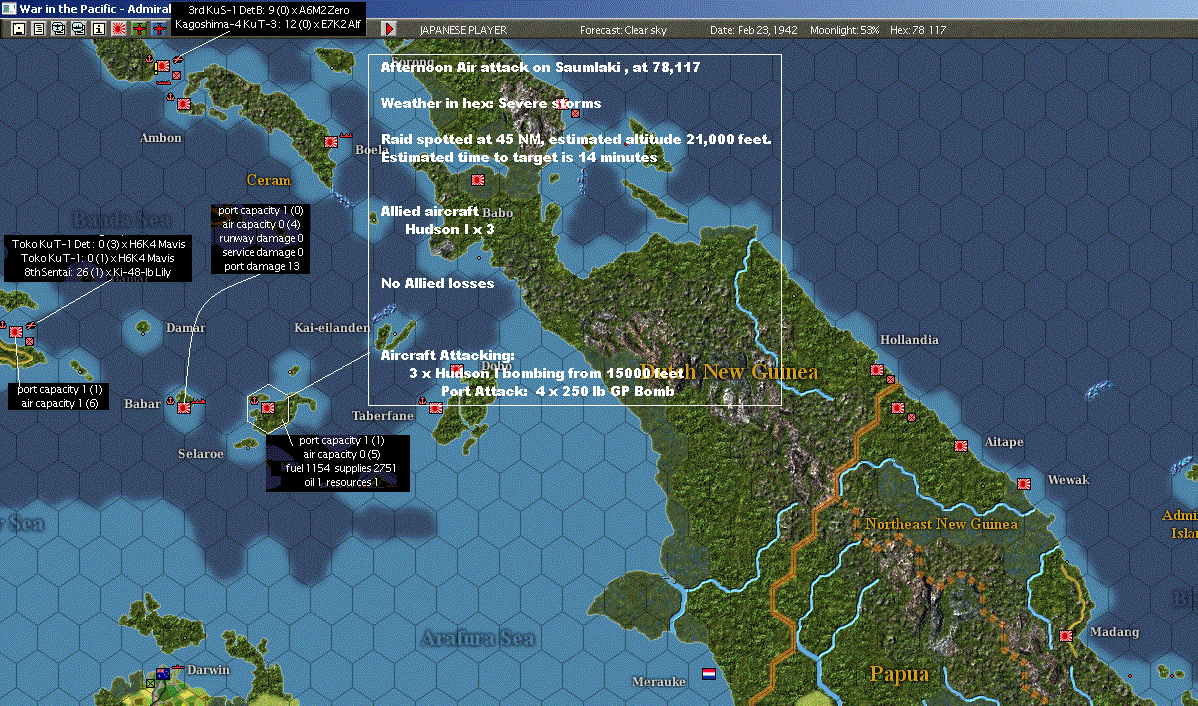Click the 'Papua' region label
Viewport: 1198px width, 706px height.
click(899, 674)
